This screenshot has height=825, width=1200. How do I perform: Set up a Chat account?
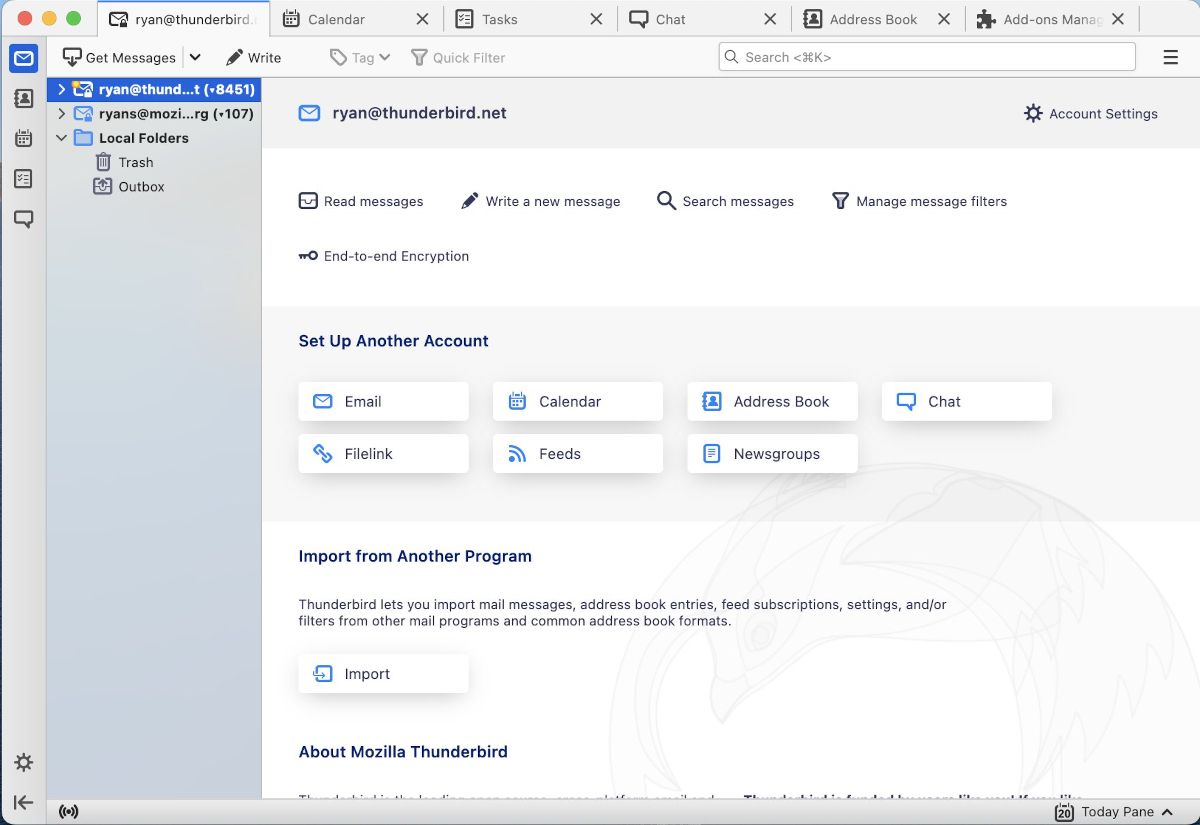click(967, 401)
